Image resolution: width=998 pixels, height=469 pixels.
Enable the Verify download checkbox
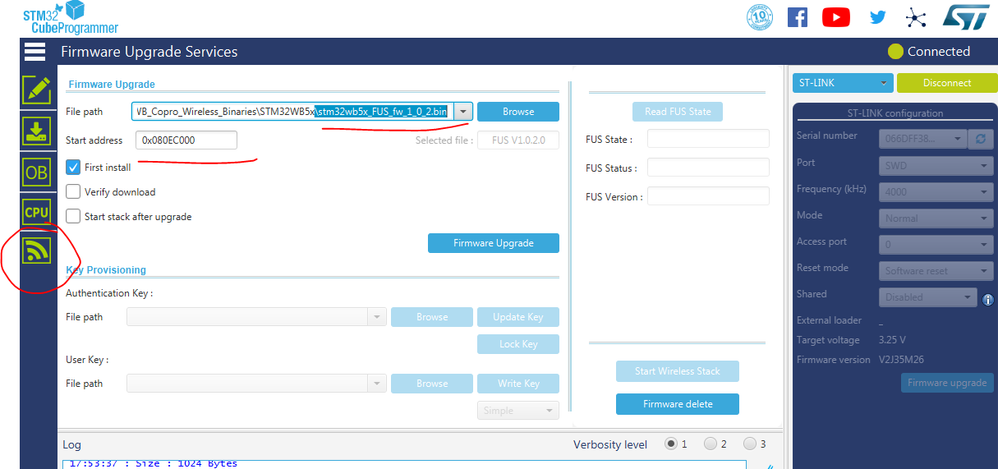point(73,192)
